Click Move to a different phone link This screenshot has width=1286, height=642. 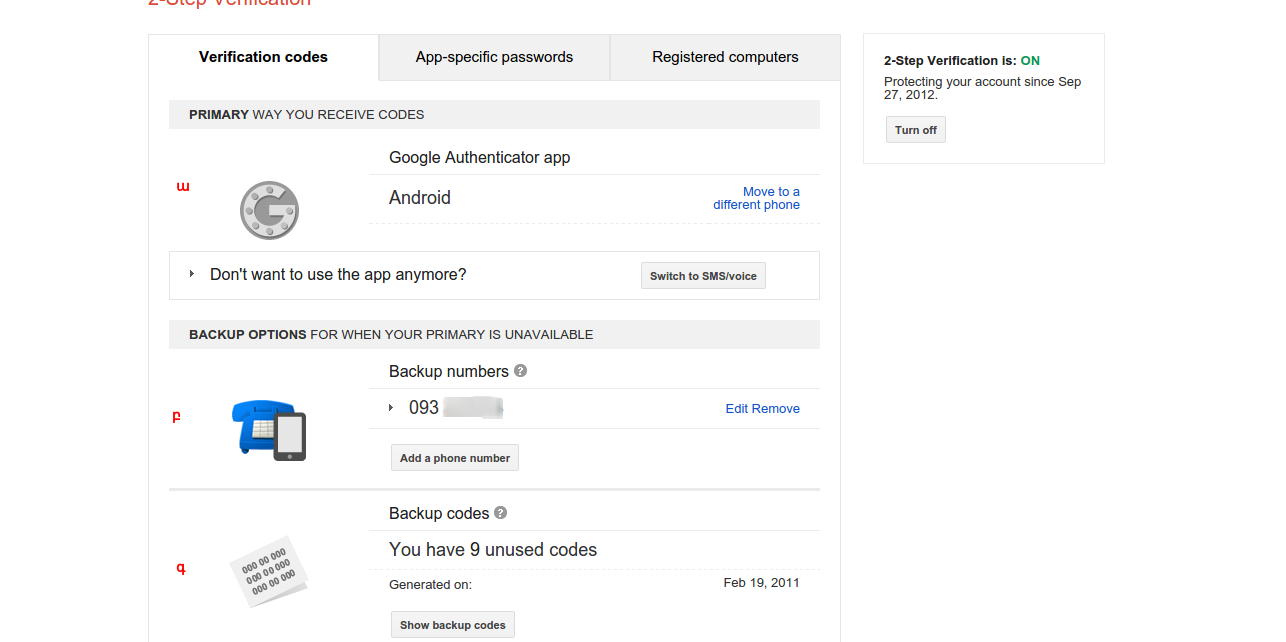pos(757,198)
